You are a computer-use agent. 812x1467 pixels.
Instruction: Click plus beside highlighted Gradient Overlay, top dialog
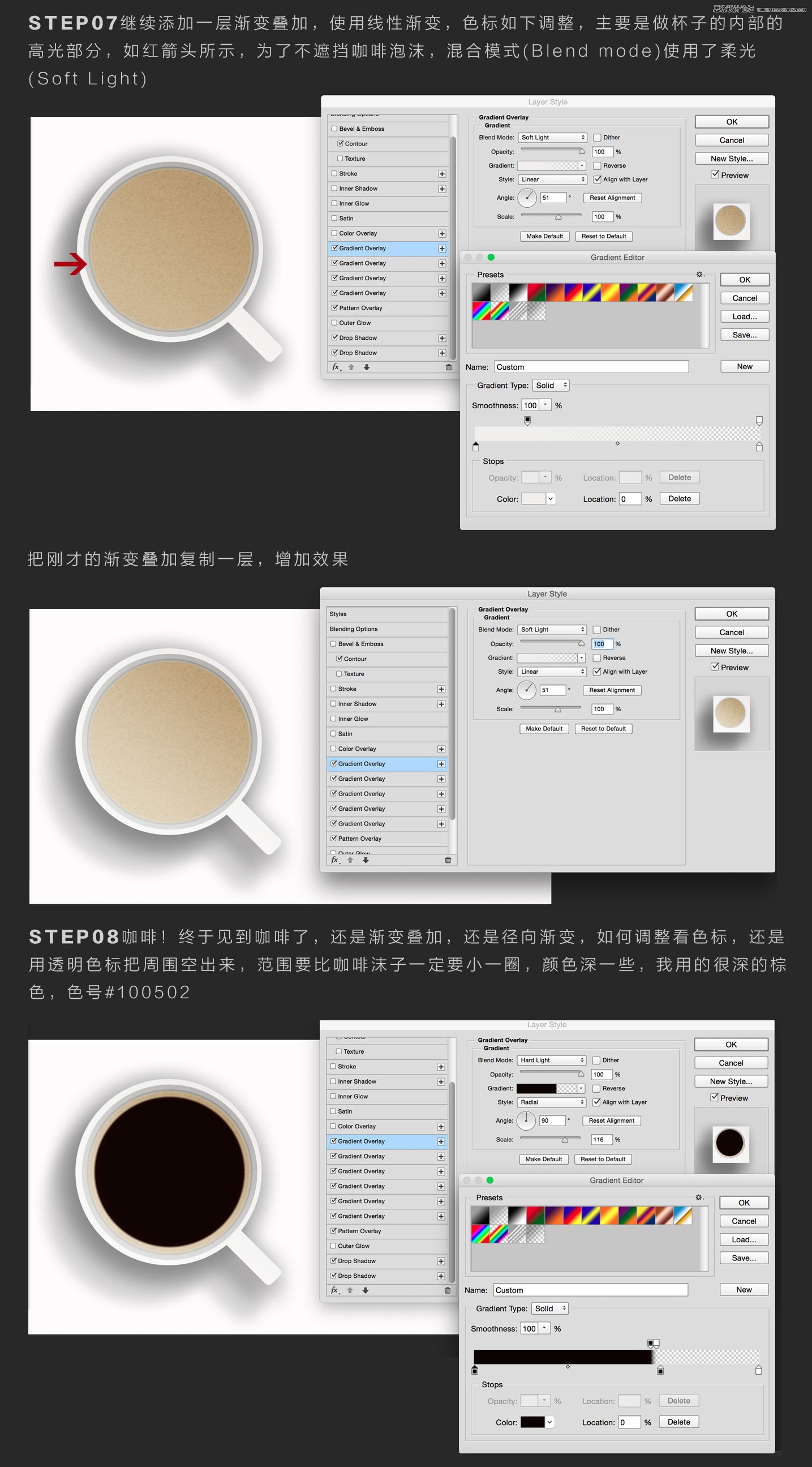[442, 249]
